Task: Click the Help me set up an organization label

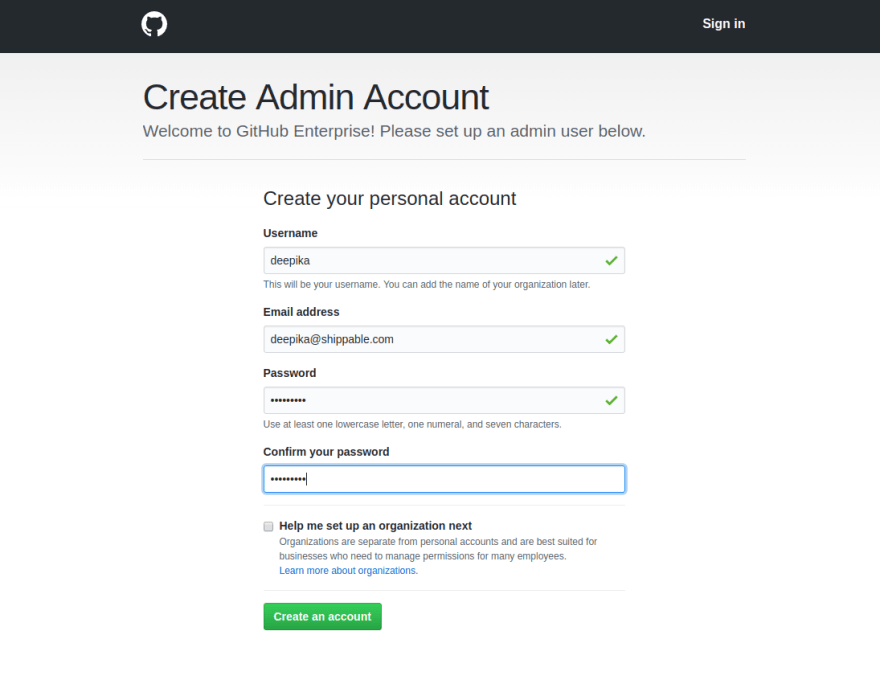Action: [375, 526]
